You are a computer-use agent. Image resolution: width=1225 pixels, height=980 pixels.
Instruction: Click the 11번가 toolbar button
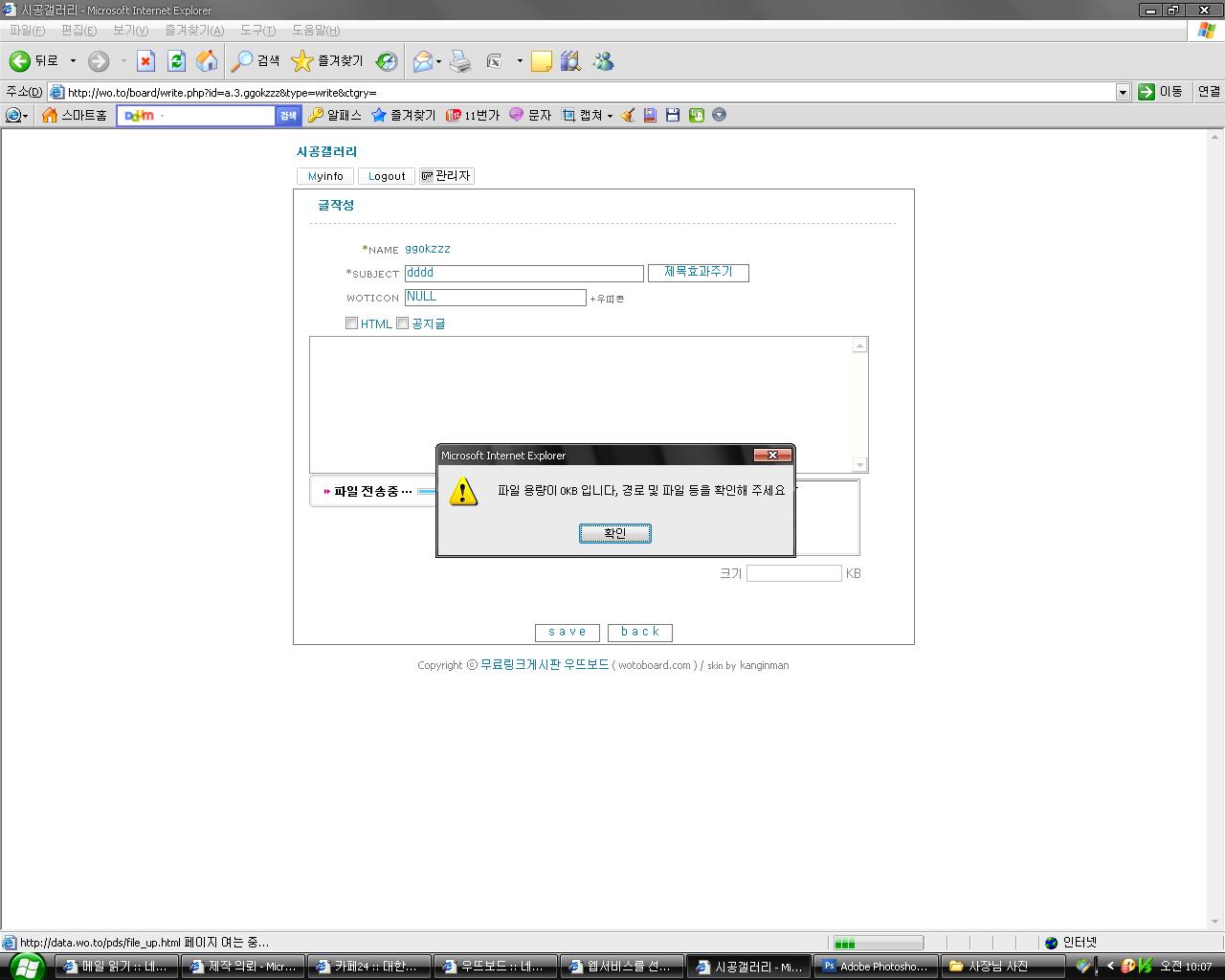click(x=473, y=115)
